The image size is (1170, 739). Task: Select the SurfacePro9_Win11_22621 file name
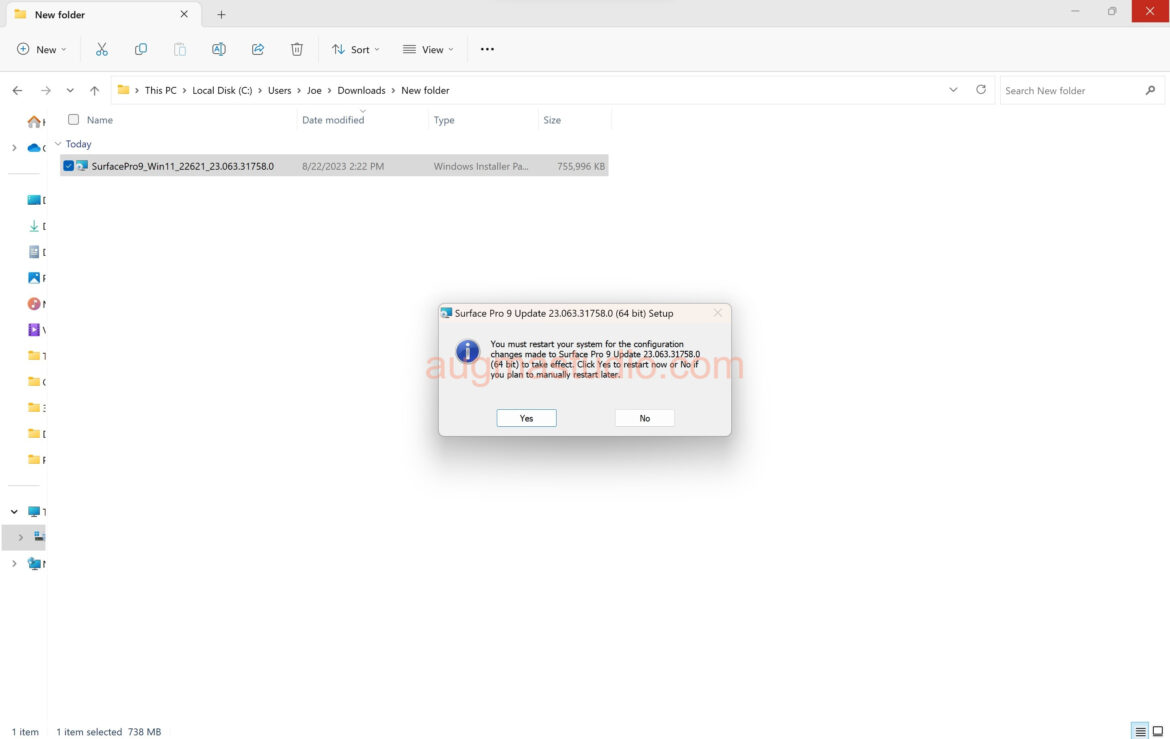(183, 166)
